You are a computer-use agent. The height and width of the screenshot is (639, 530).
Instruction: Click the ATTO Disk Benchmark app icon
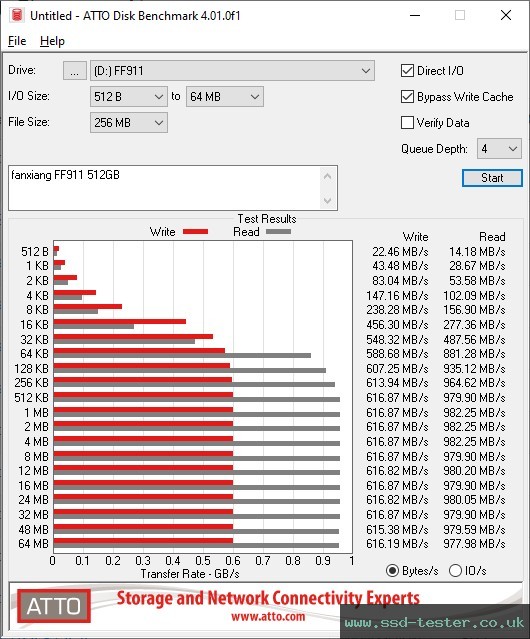pos(17,15)
